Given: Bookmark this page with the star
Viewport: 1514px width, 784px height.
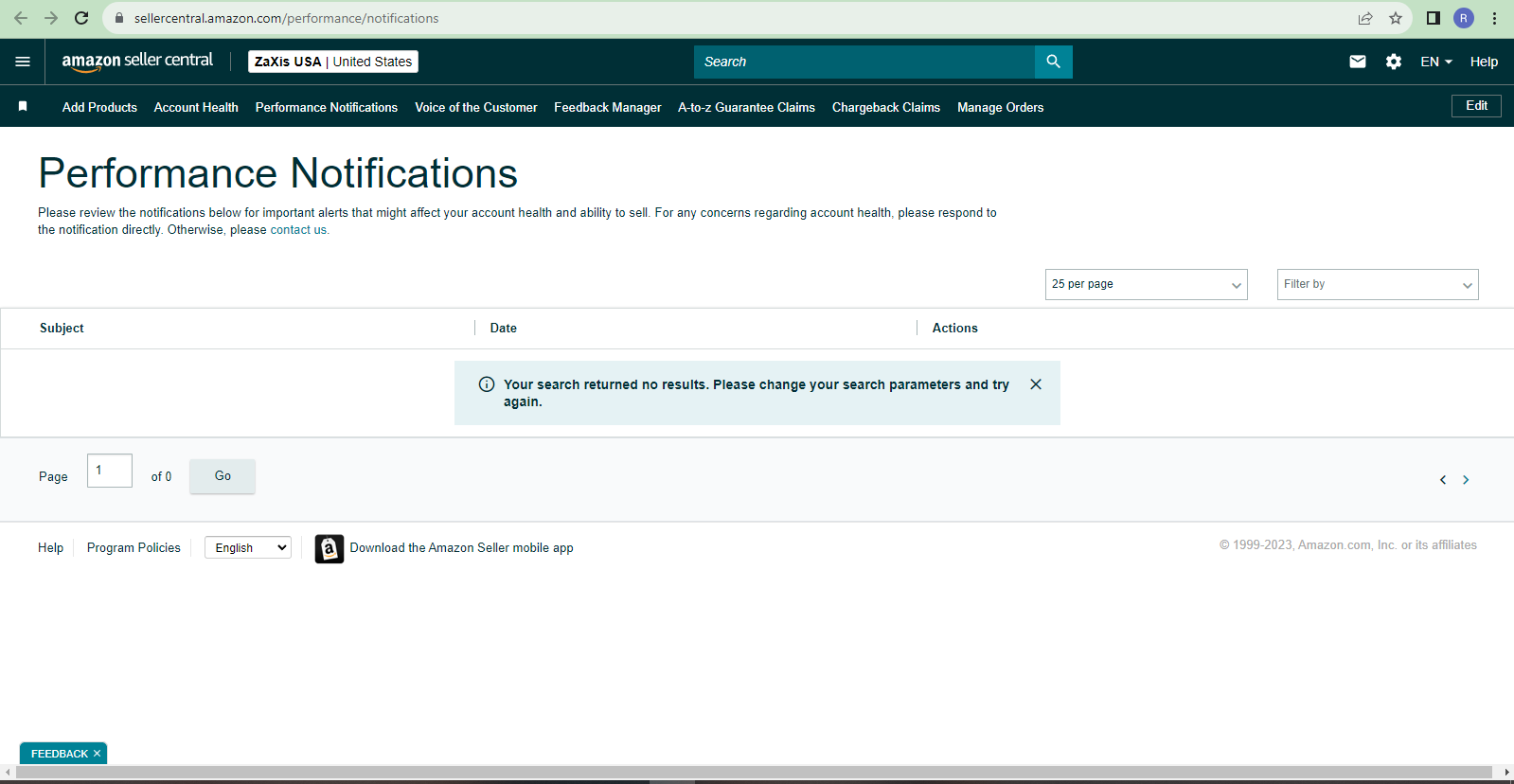Looking at the screenshot, I should click(x=1396, y=18).
